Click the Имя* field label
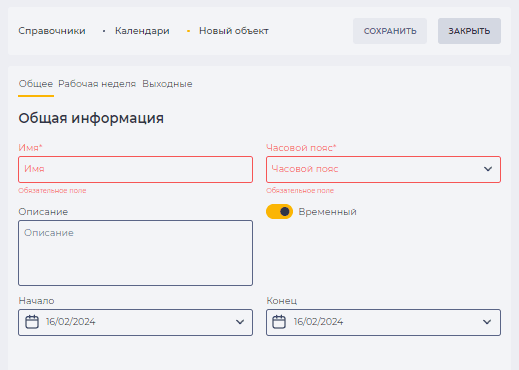 point(30,147)
